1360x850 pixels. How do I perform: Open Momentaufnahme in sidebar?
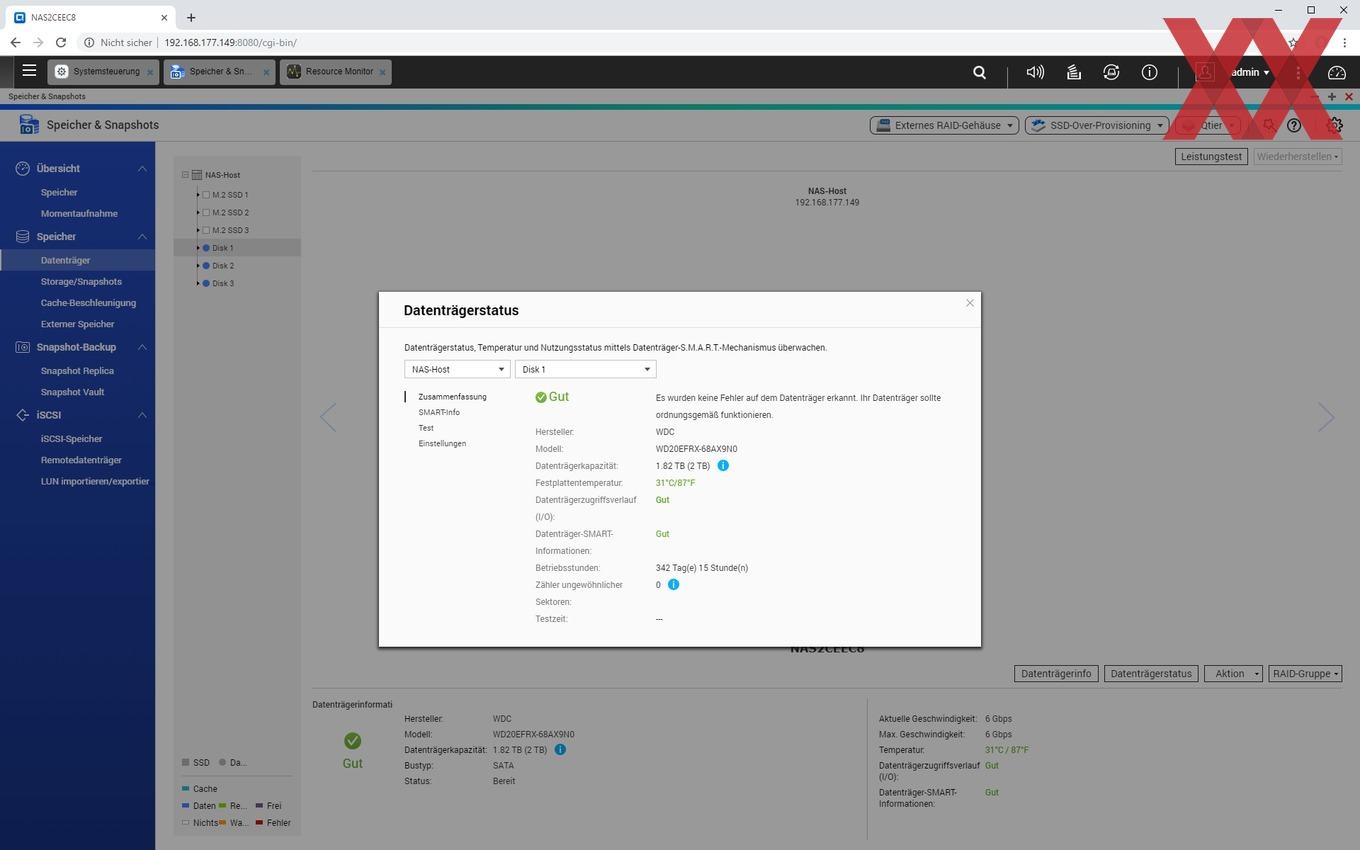(79, 214)
